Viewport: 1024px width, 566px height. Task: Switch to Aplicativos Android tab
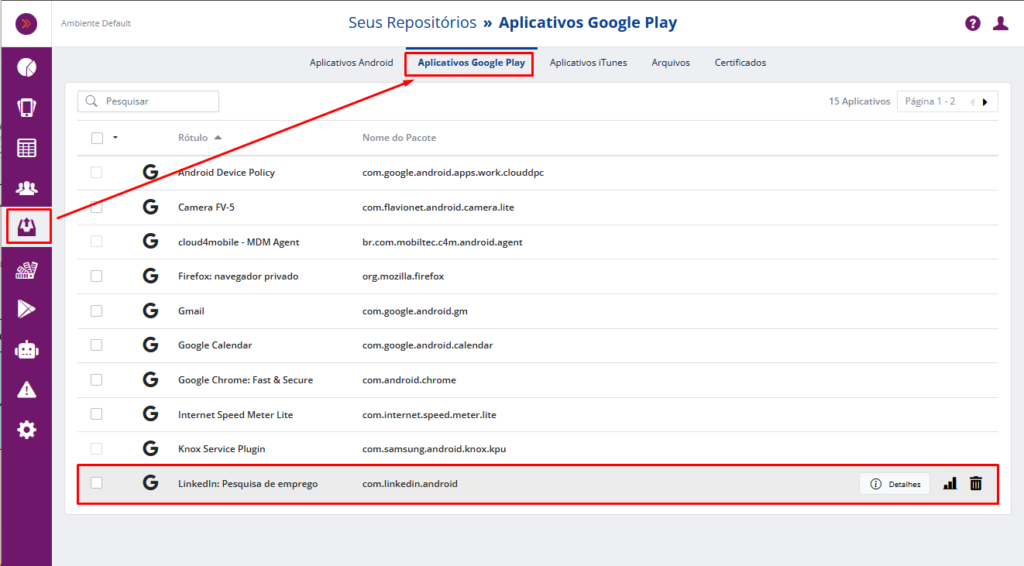[351, 63]
